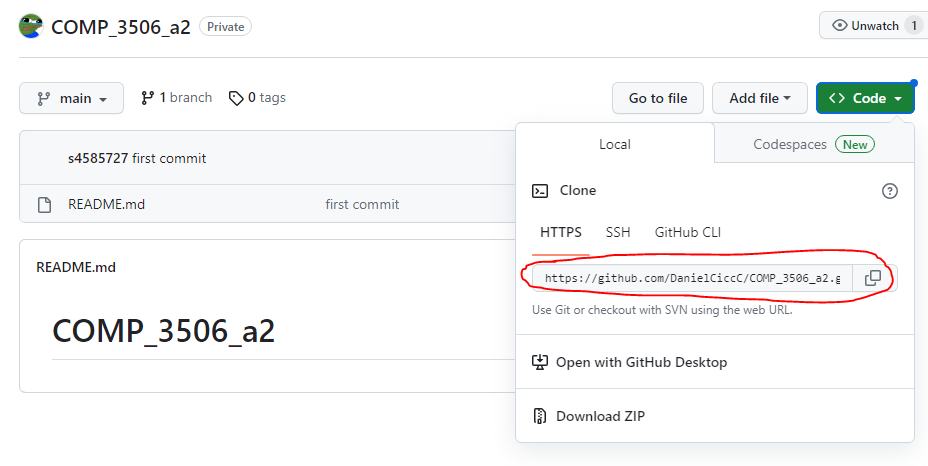Click the clone URL text field

coord(691,278)
